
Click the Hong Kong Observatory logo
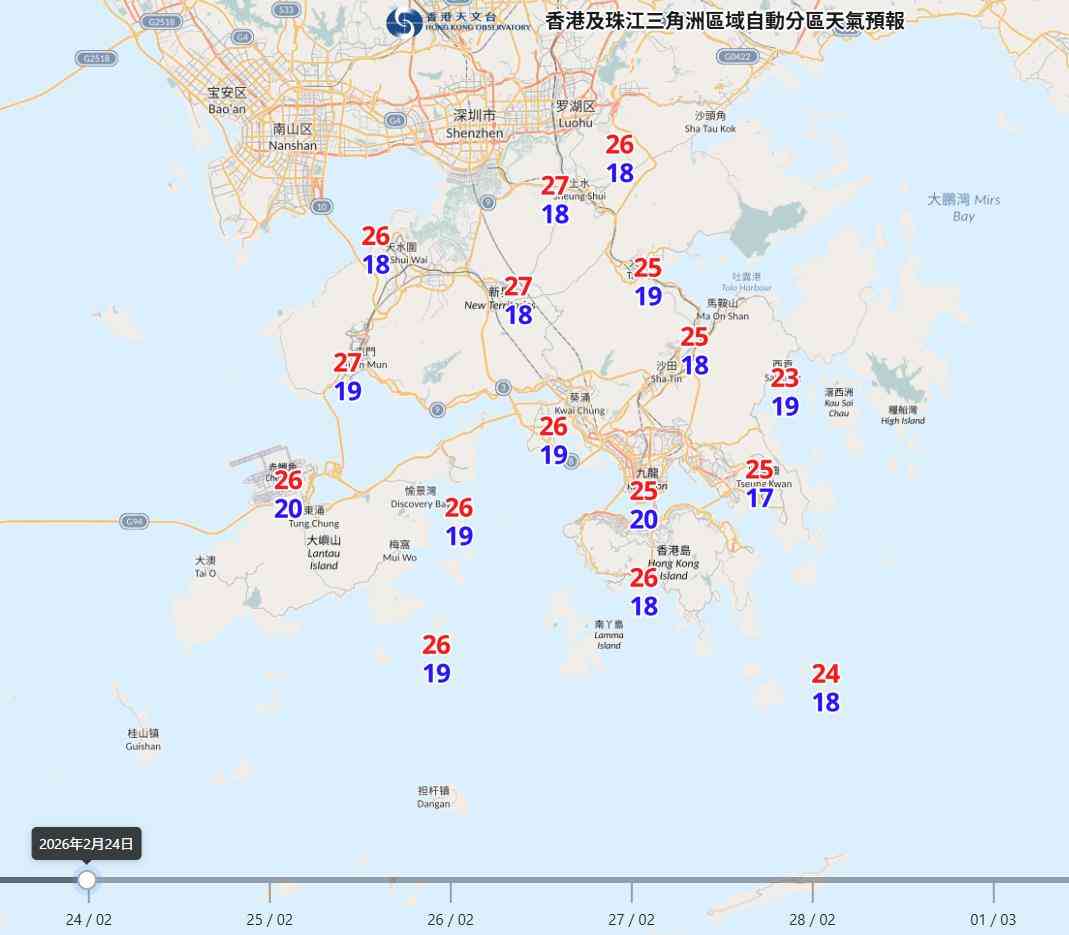[x=404, y=20]
